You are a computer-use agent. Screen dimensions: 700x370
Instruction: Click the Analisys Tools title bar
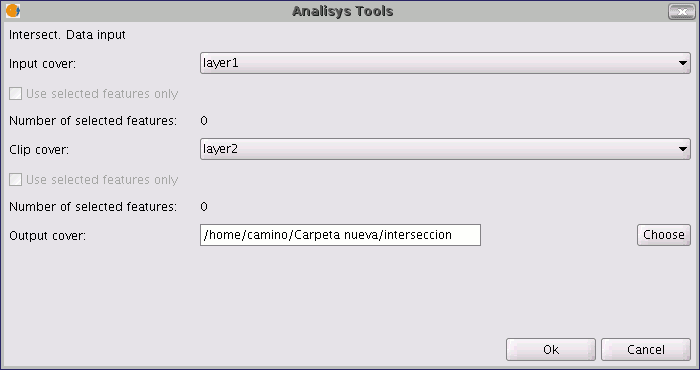coord(343,11)
